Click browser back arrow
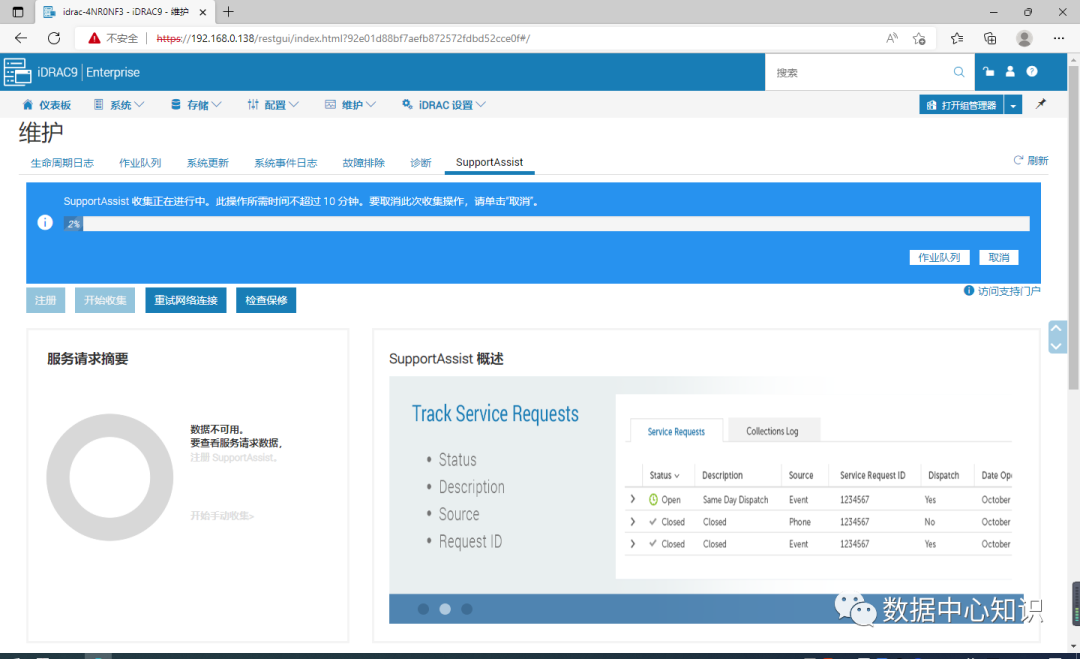1080x659 pixels. pos(21,38)
